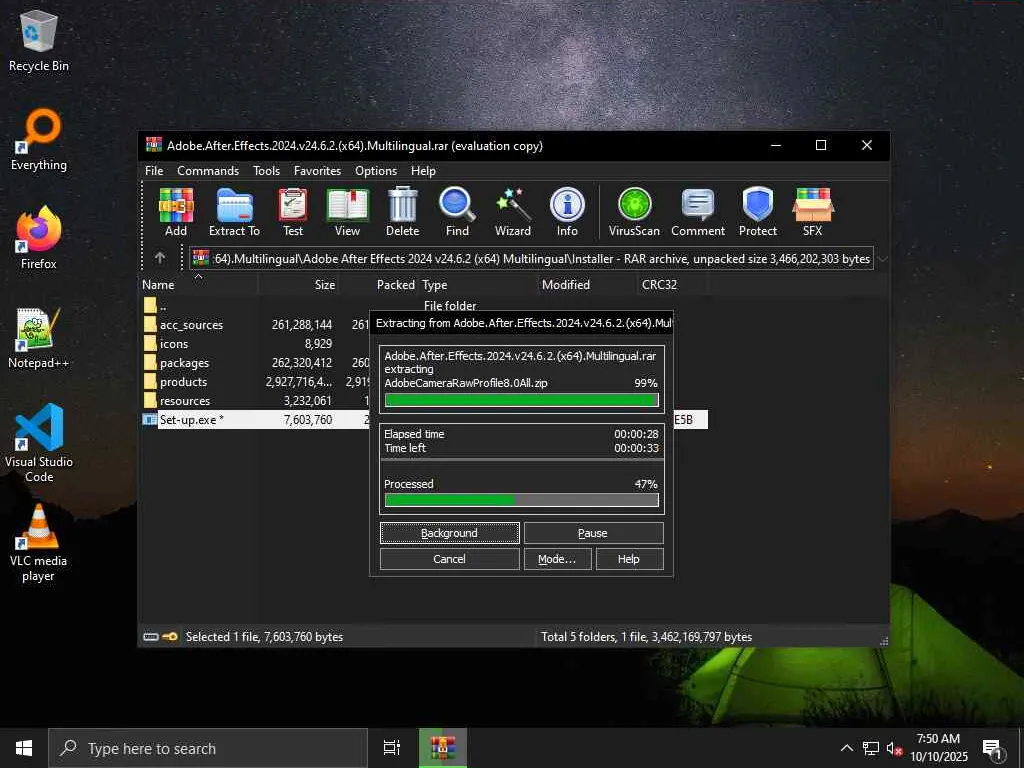The width and height of the screenshot is (1024, 768).
Task: Cancel the extraction
Action: 450,559
